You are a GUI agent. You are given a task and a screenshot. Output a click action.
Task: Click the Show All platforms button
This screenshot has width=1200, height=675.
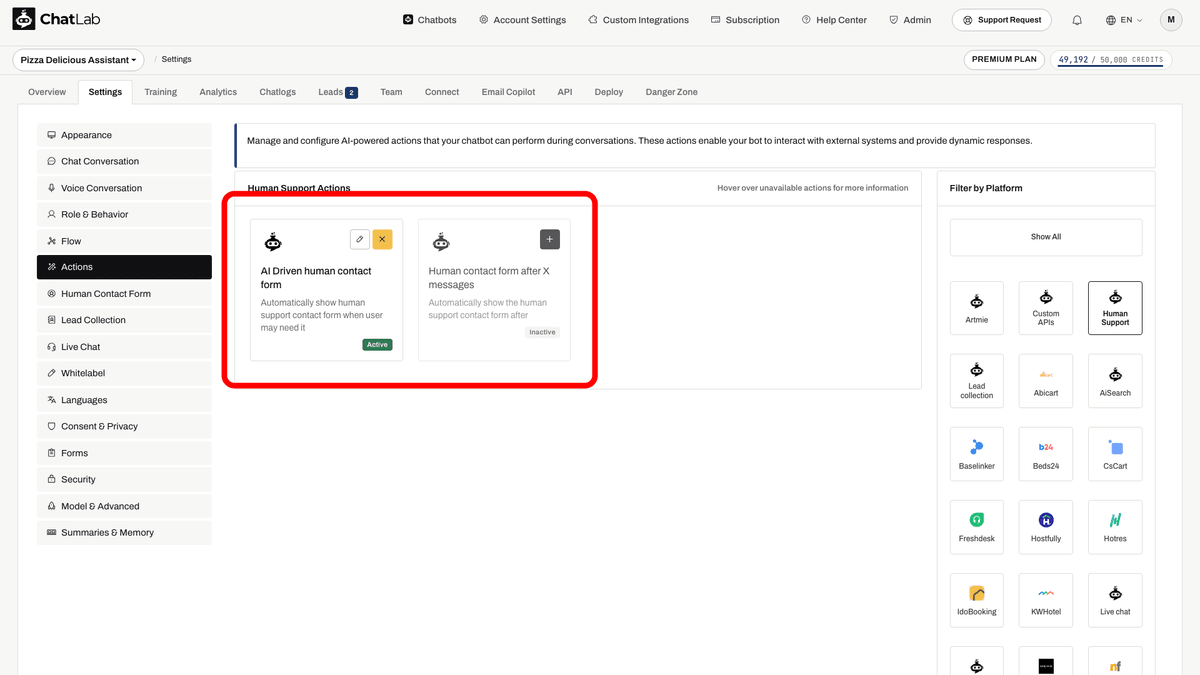point(1046,237)
